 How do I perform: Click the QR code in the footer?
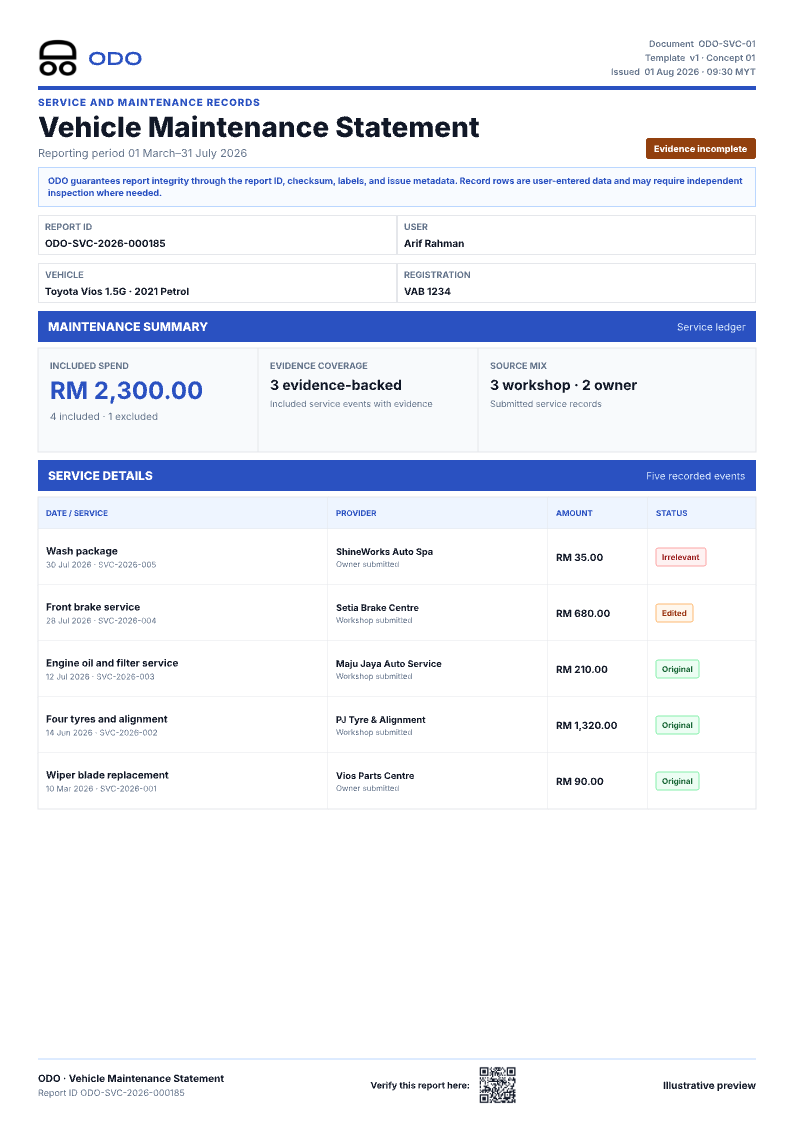(498, 1085)
